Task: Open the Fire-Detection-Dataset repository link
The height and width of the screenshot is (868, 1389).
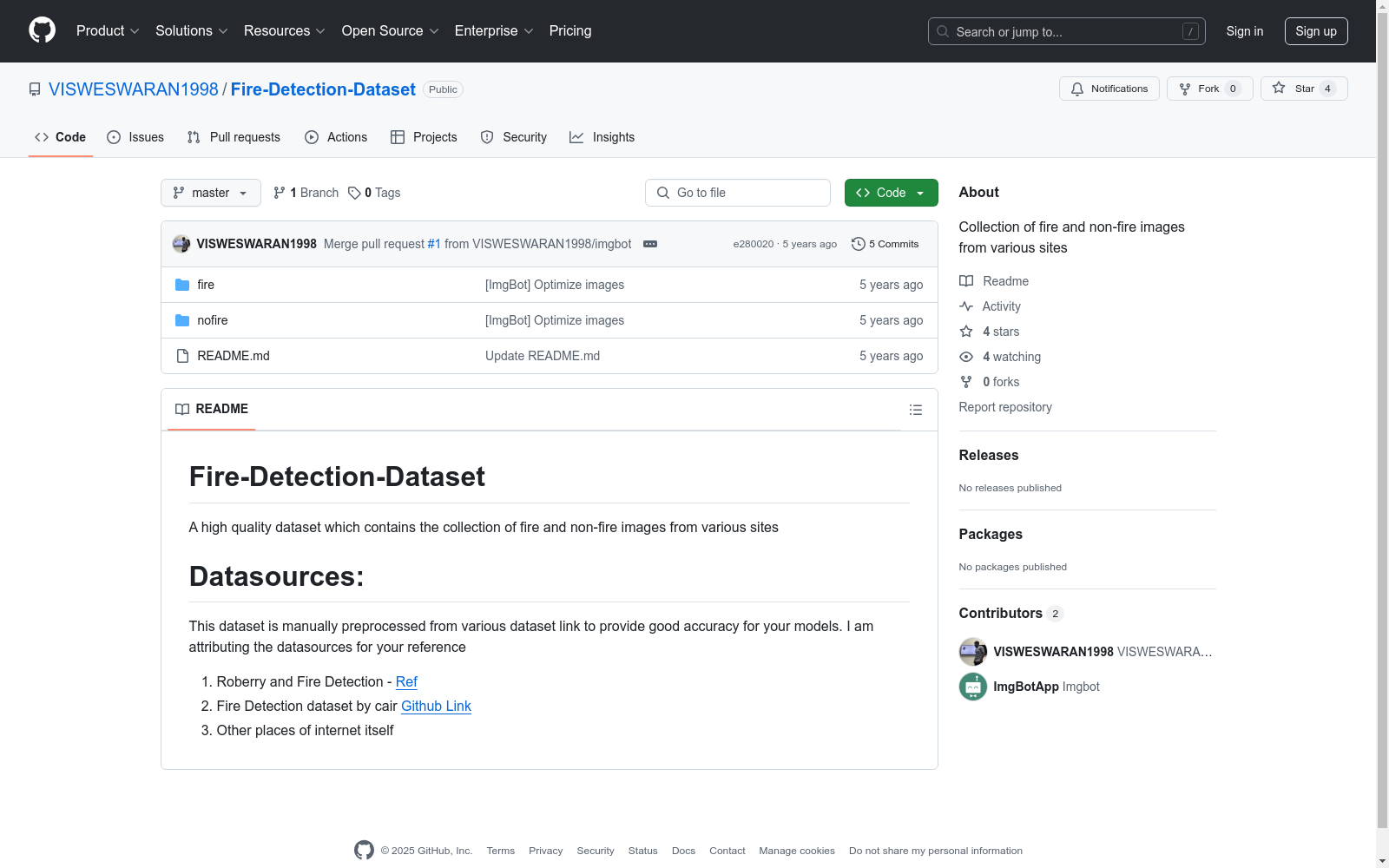Action: tap(323, 89)
